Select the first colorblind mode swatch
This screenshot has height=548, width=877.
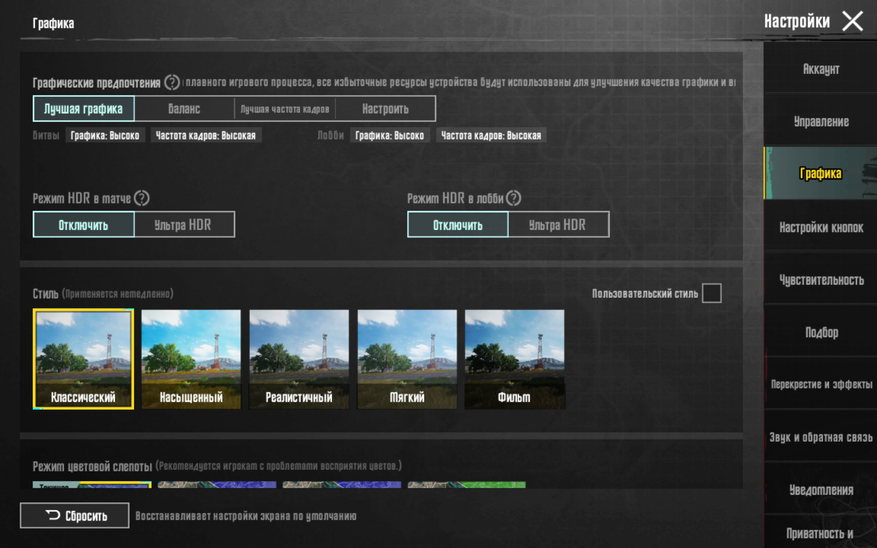tap(92, 485)
